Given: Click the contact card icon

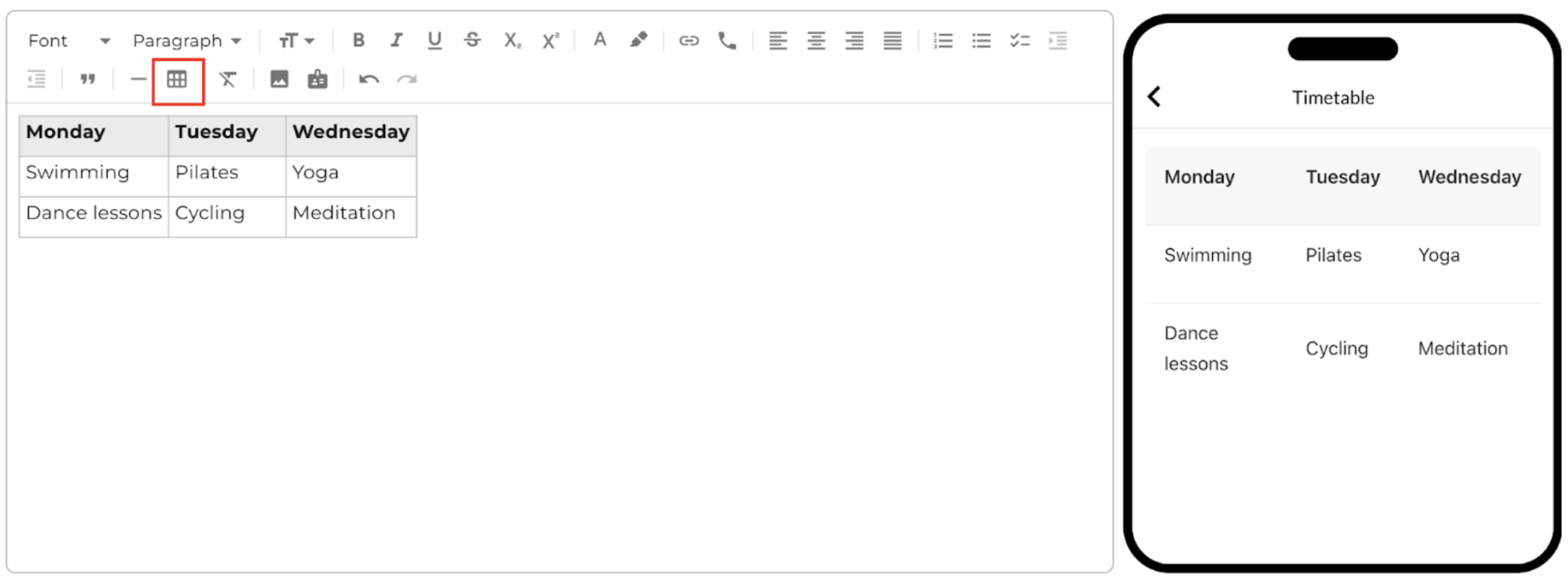Looking at the screenshot, I should [x=318, y=79].
